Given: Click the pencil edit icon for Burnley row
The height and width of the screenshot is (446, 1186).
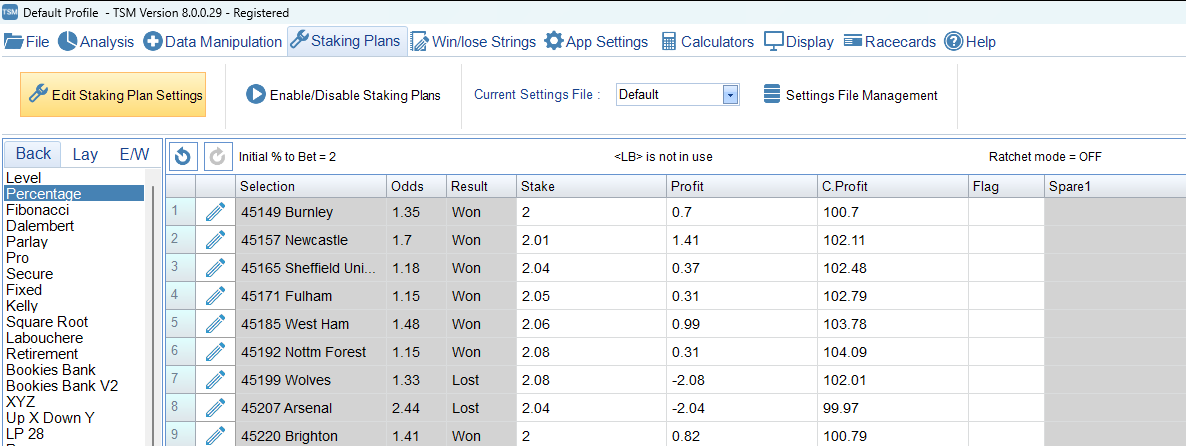Looking at the screenshot, I should click(215, 212).
